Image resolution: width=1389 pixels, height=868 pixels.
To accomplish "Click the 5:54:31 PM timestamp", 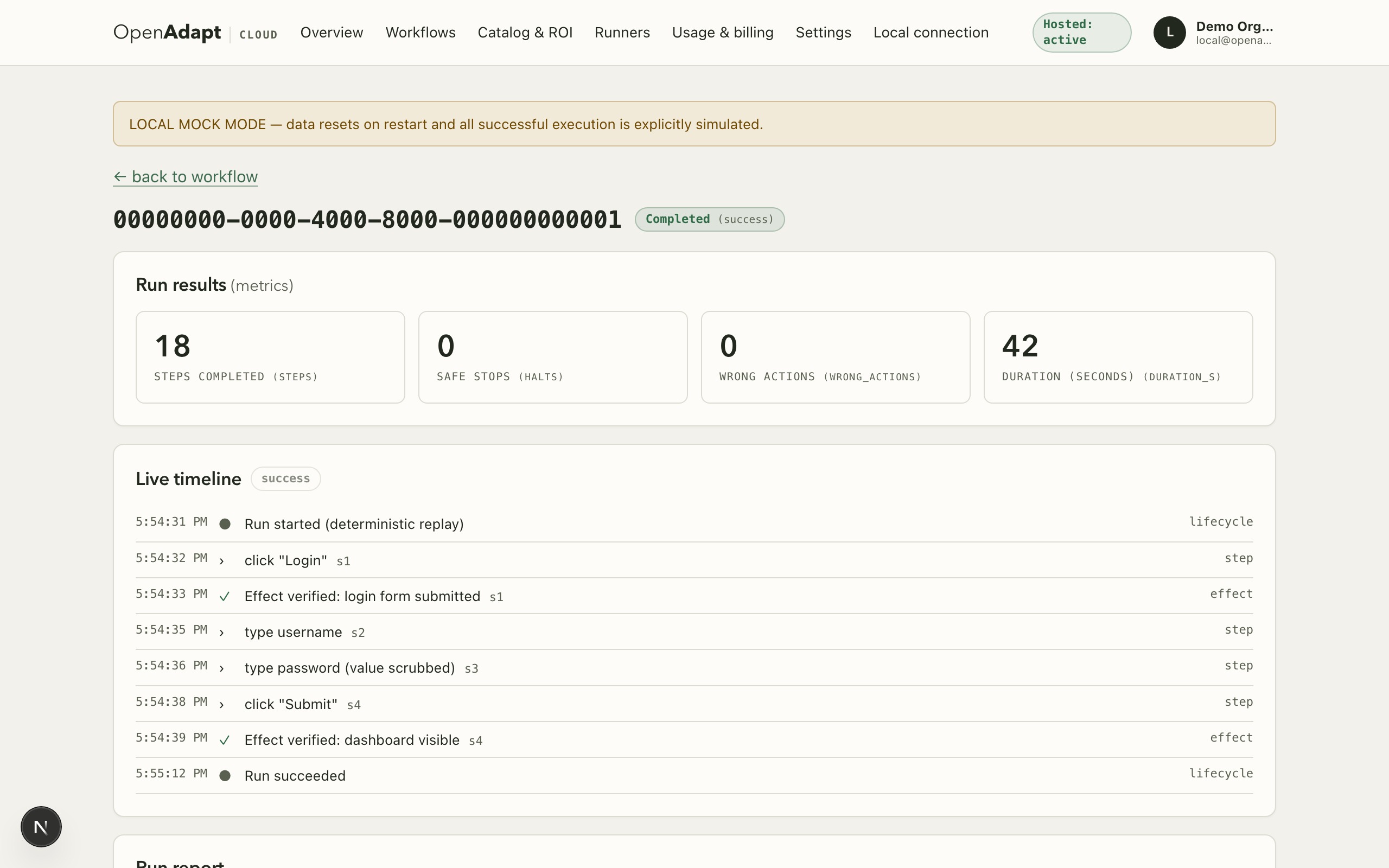I will (x=171, y=522).
